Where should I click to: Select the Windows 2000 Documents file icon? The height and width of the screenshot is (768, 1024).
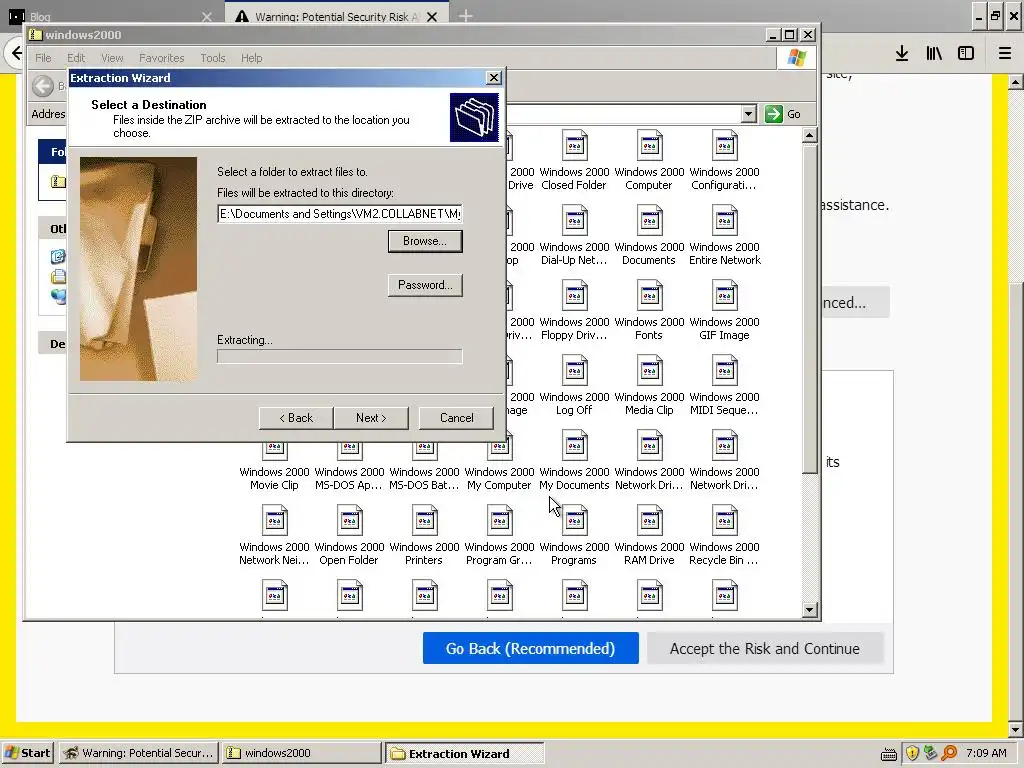pyautogui.click(x=649, y=221)
